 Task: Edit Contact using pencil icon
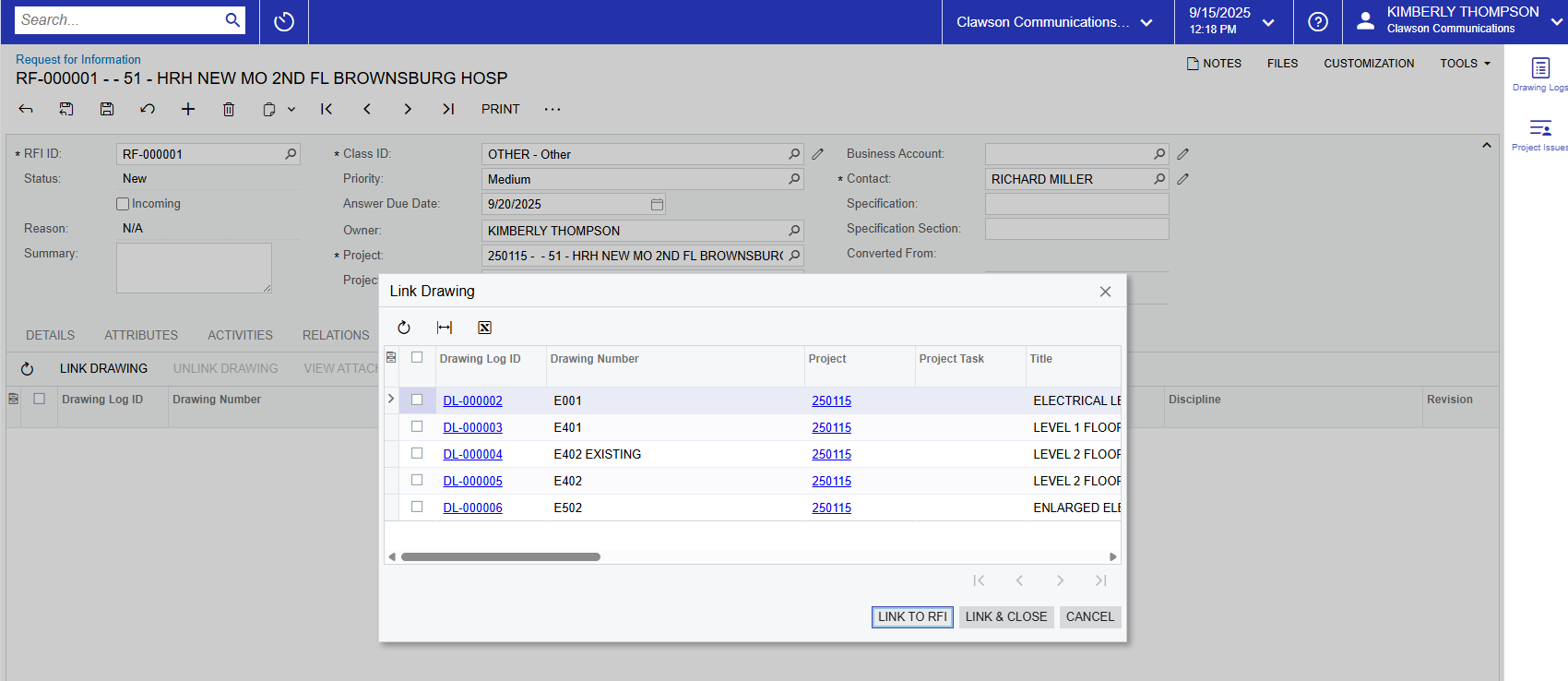1183,179
